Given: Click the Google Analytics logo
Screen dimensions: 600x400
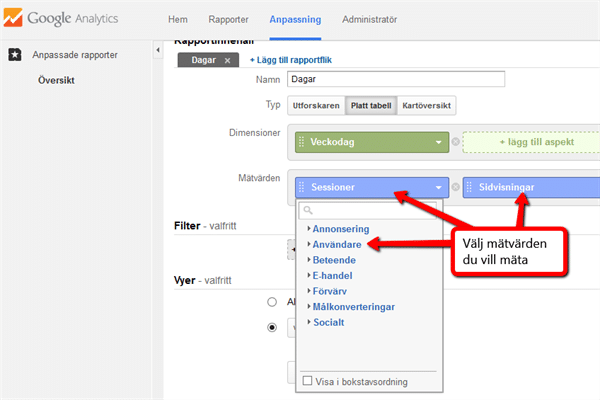Looking at the screenshot, I should (x=61, y=18).
